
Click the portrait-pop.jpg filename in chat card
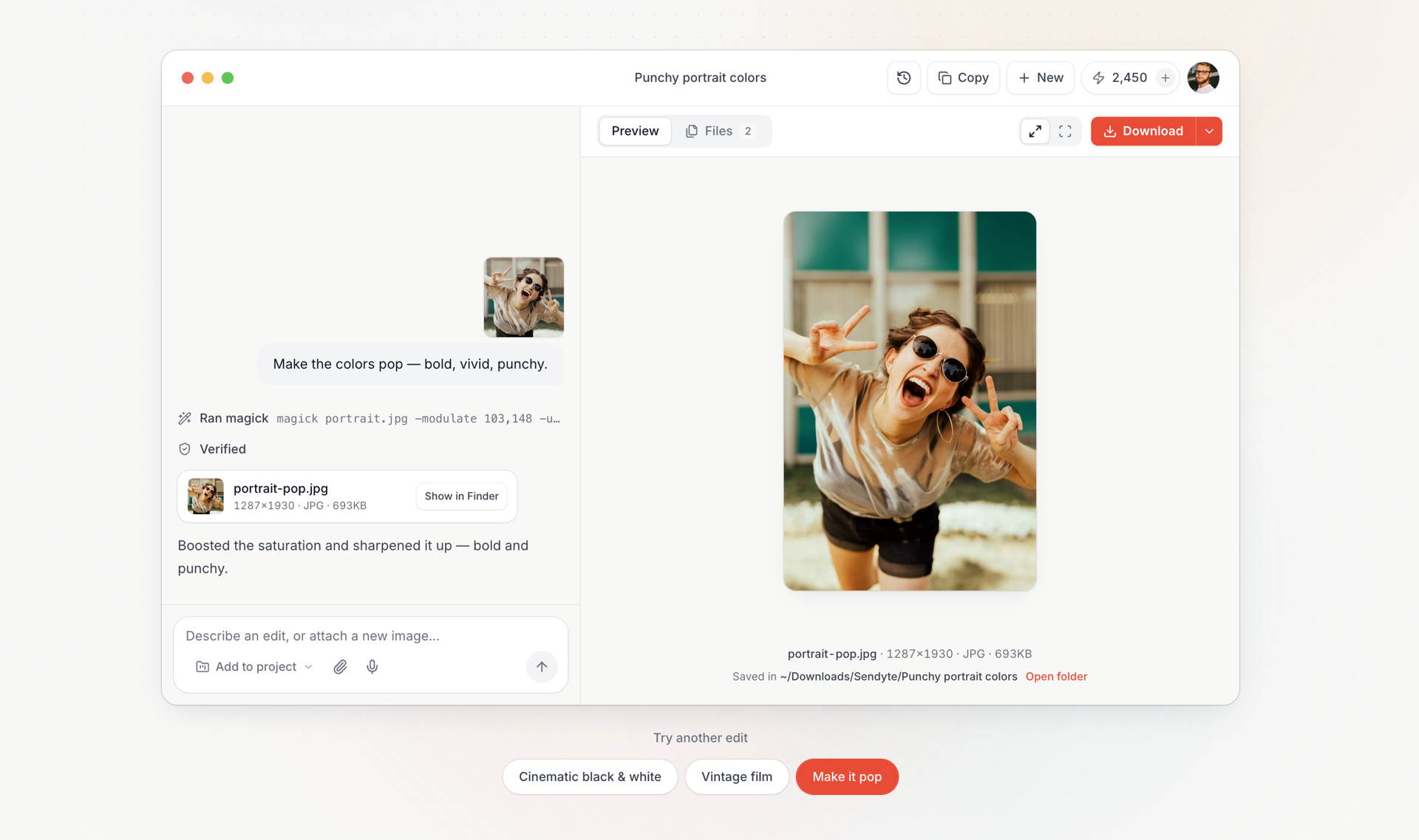(x=281, y=488)
